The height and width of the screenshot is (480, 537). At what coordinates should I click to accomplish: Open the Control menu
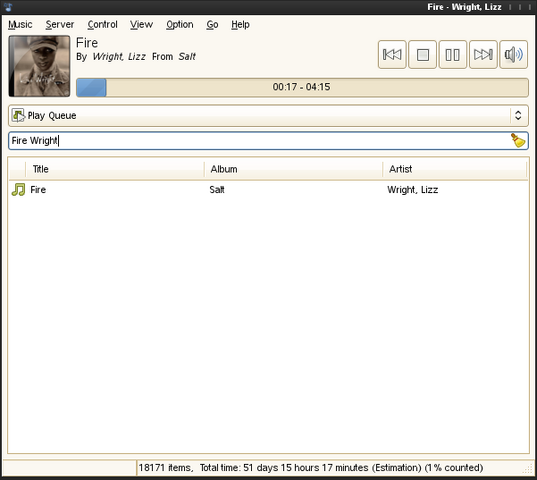click(x=102, y=25)
